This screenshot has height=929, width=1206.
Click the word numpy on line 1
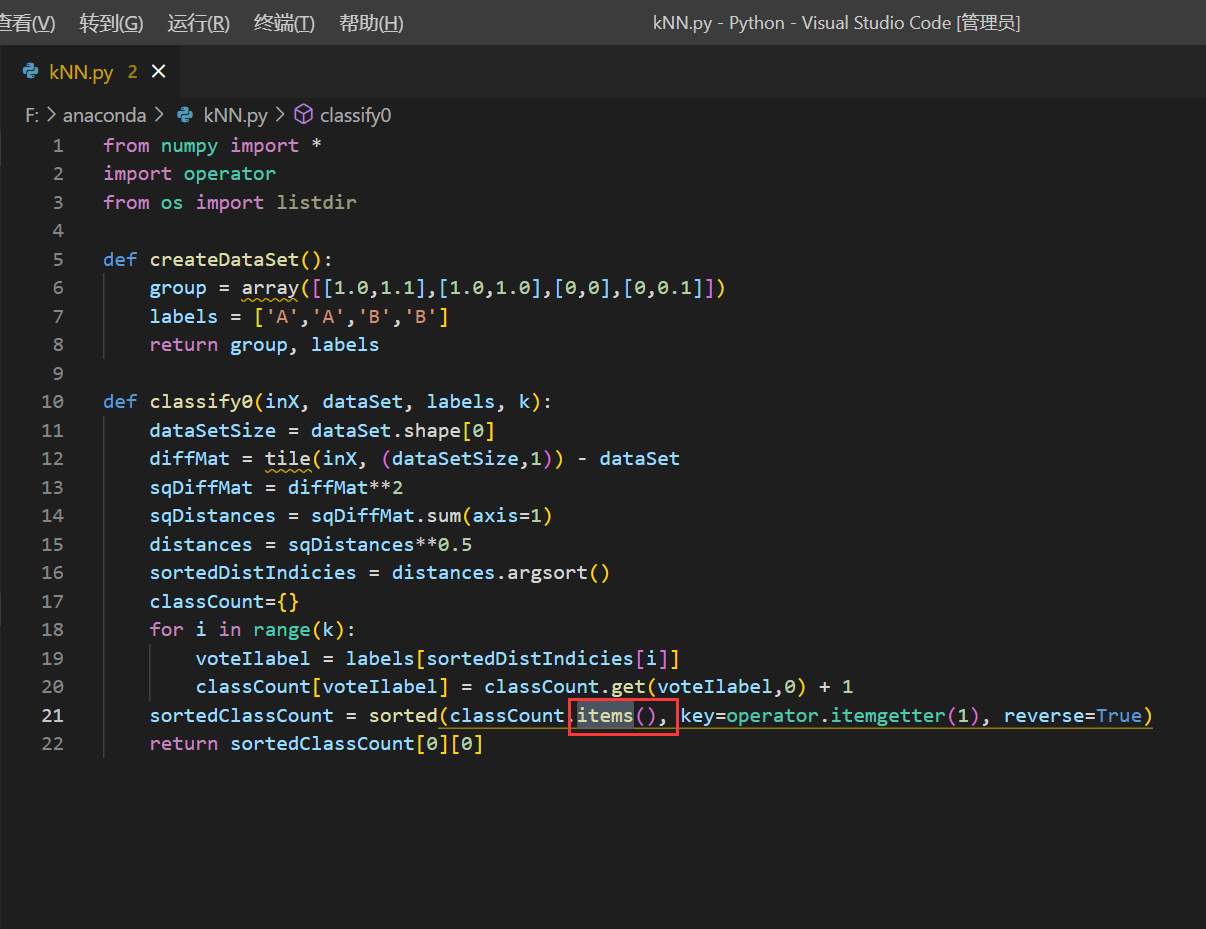[189, 146]
